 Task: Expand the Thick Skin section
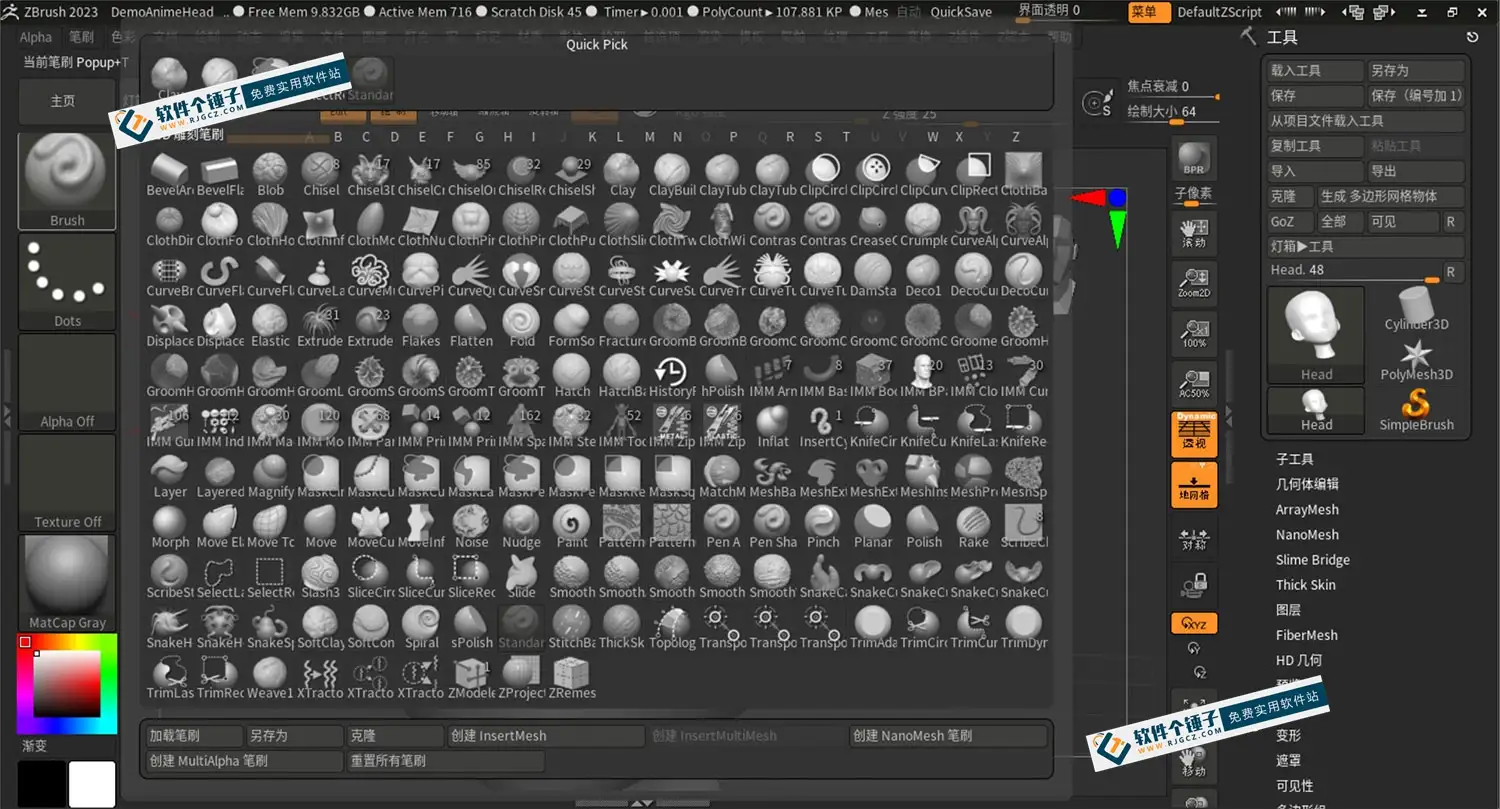(x=1305, y=584)
